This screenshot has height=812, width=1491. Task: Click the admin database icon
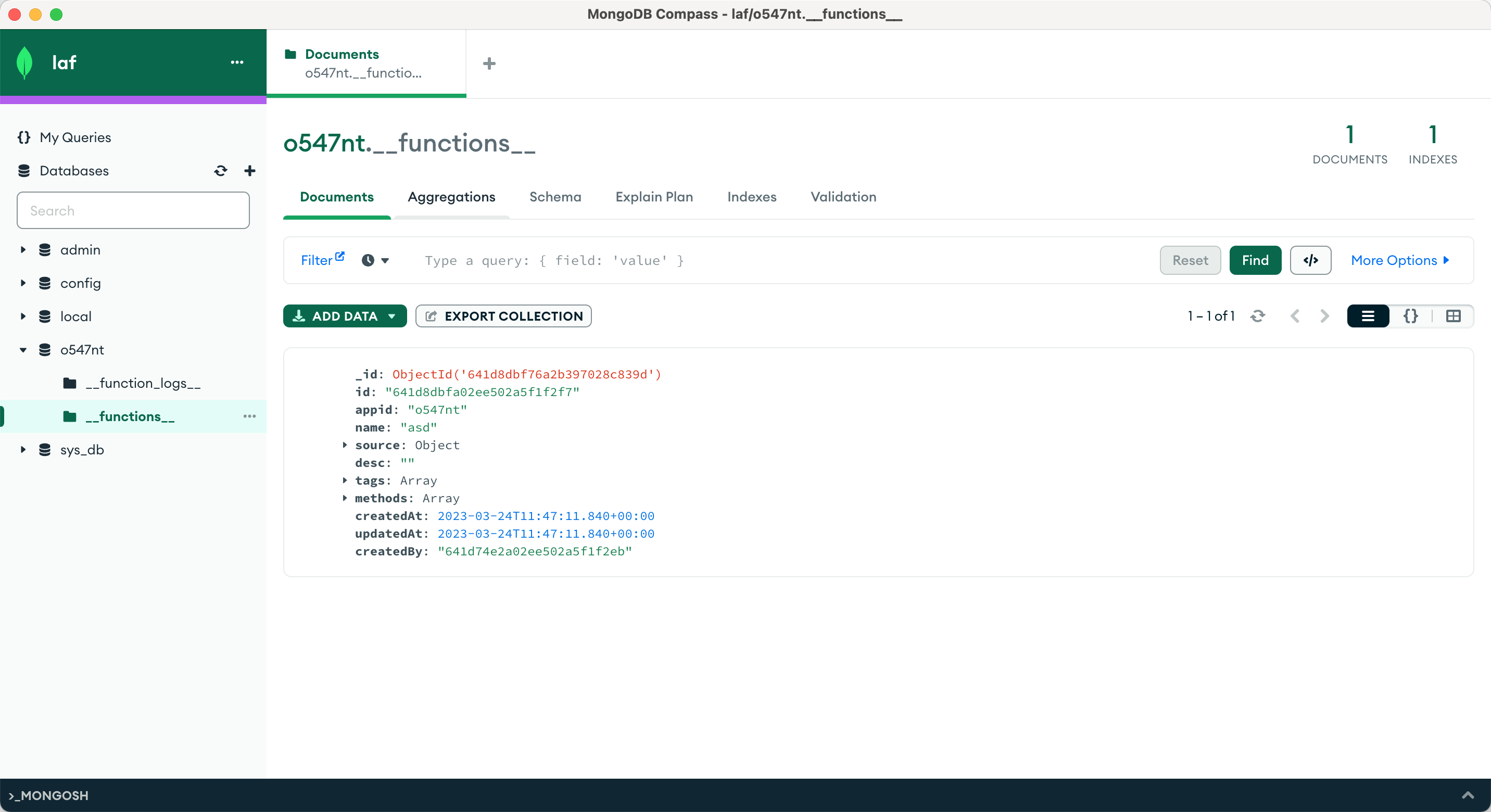point(45,250)
